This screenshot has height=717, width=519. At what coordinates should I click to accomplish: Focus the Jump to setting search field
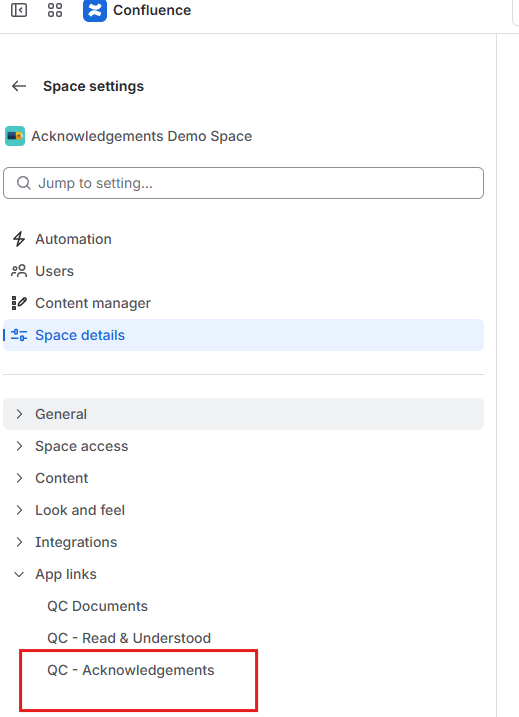tap(243, 183)
